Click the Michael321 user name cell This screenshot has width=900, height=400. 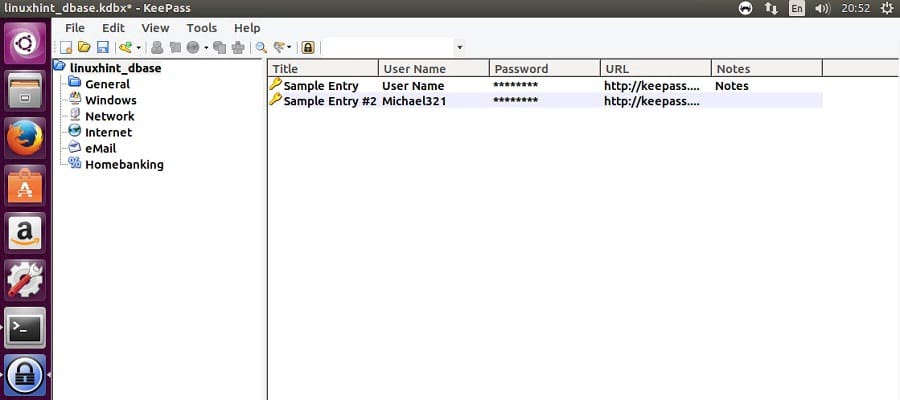(414, 101)
